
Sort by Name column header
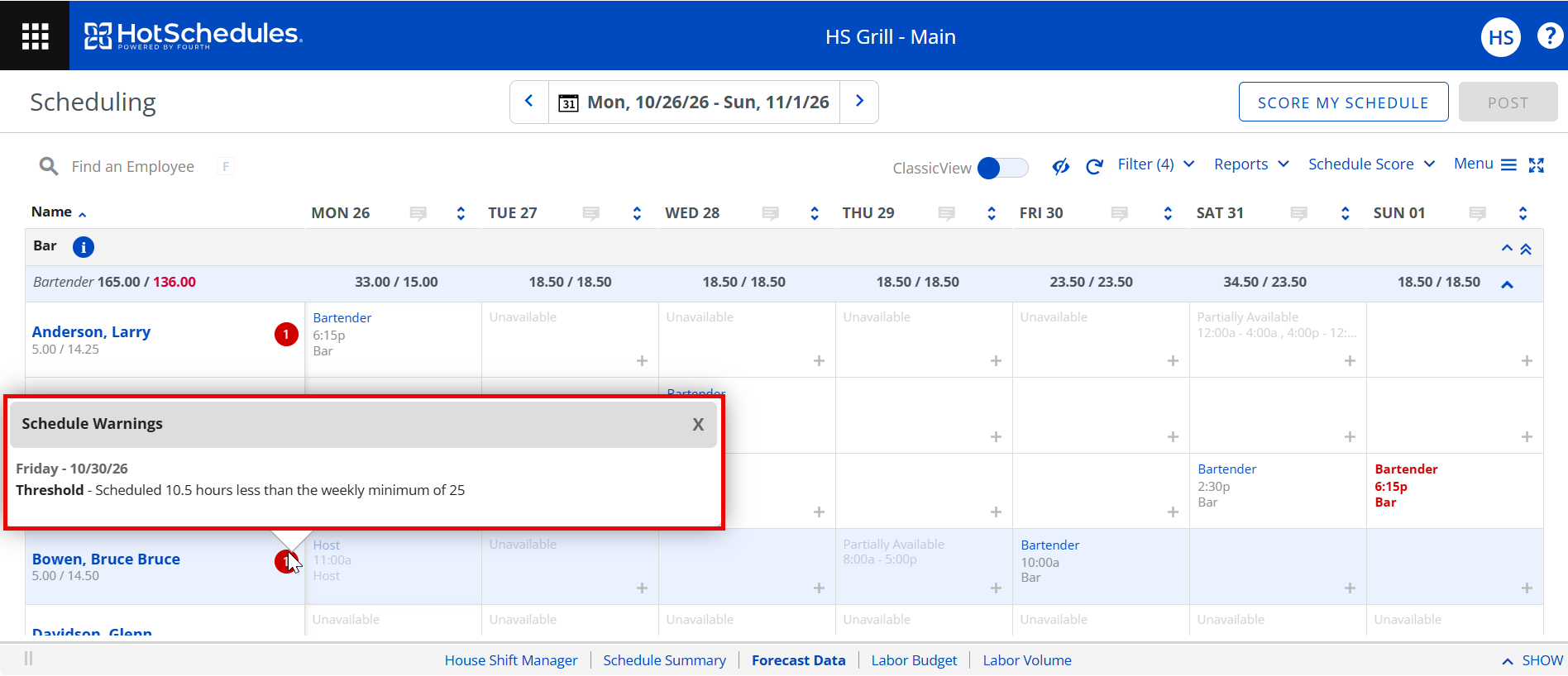pyautogui.click(x=59, y=212)
